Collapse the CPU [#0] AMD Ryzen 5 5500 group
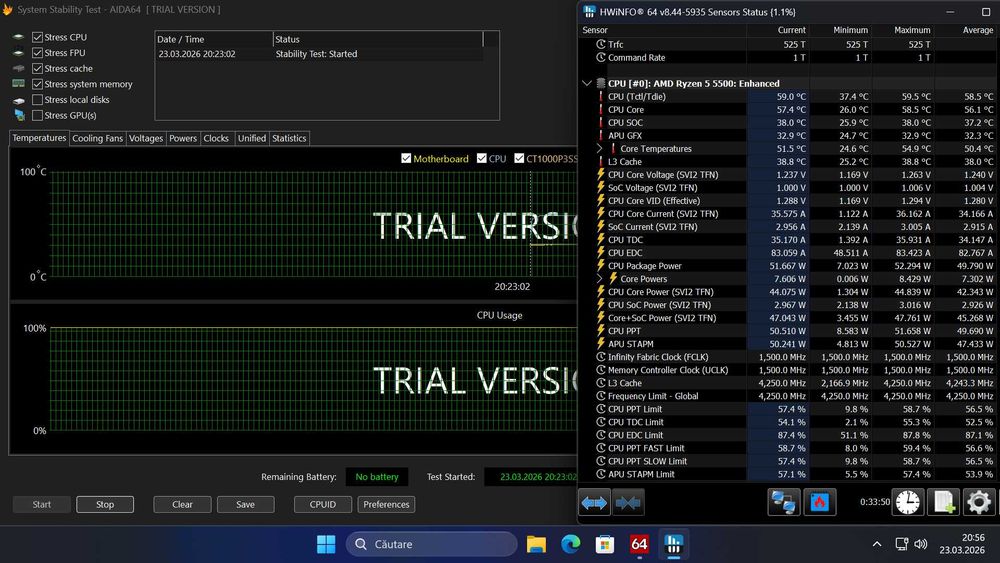 pos(587,84)
